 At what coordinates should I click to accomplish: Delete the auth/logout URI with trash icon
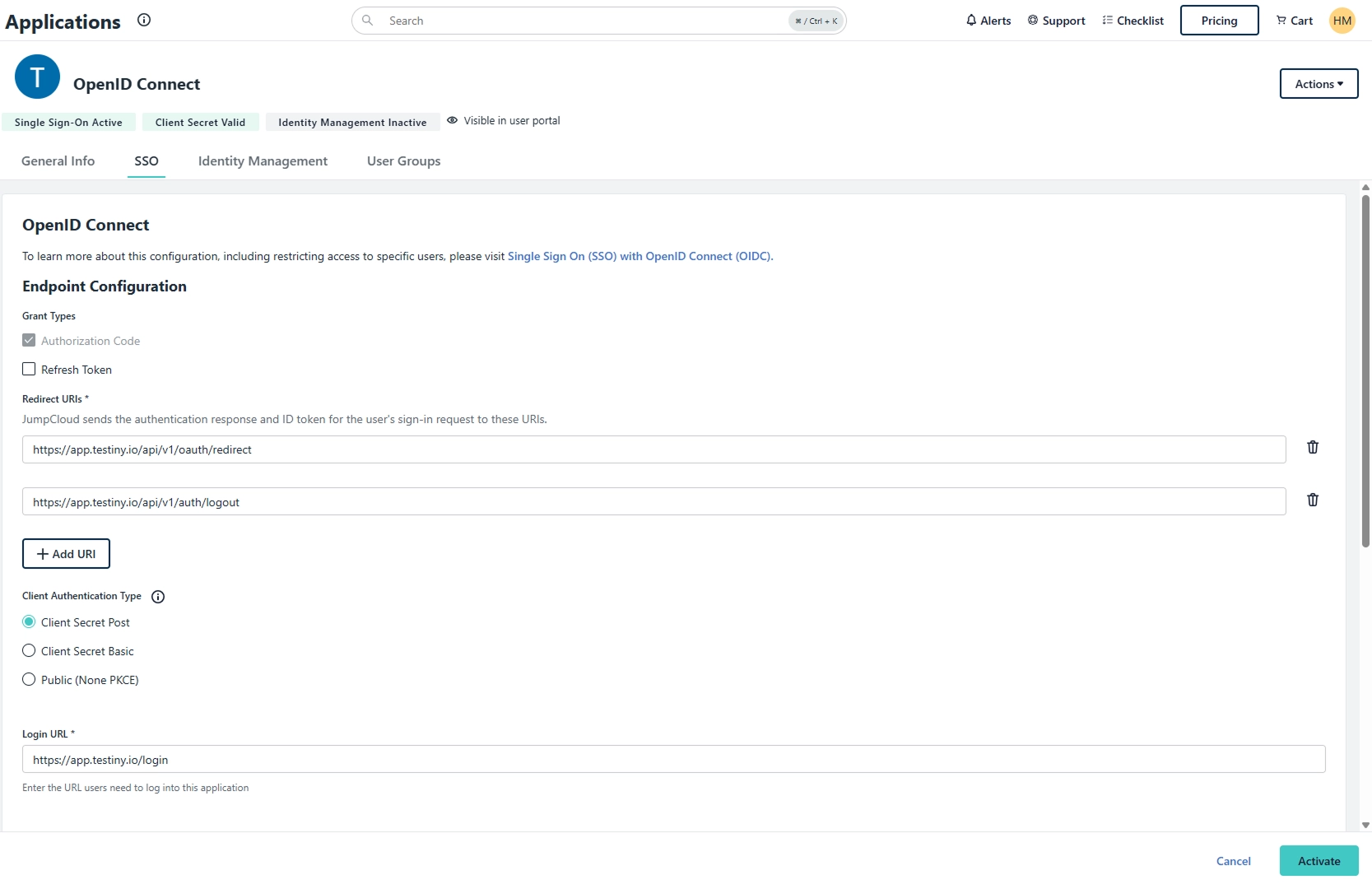coord(1313,500)
